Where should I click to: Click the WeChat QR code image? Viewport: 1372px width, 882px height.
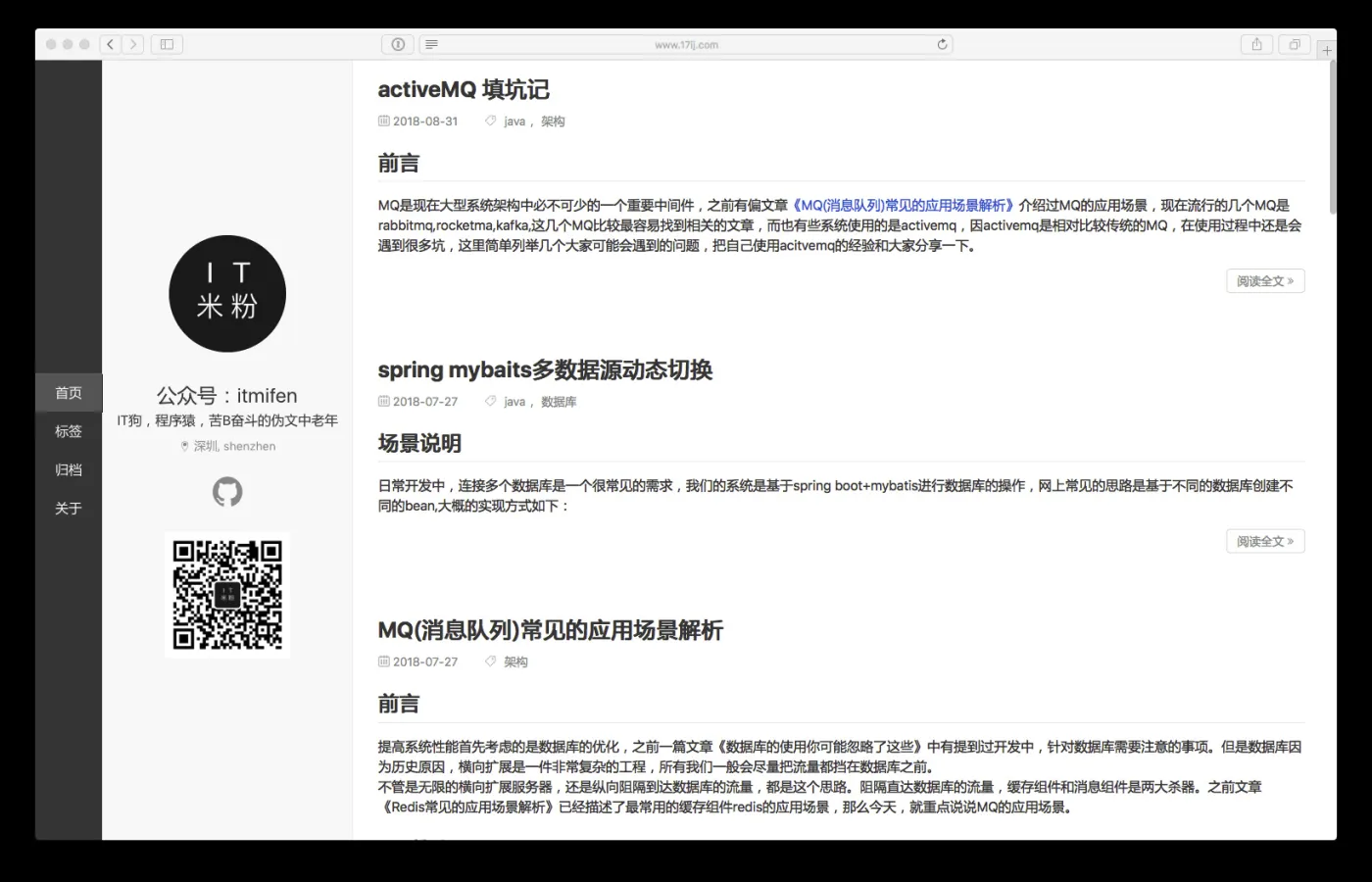pyautogui.click(x=227, y=594)
